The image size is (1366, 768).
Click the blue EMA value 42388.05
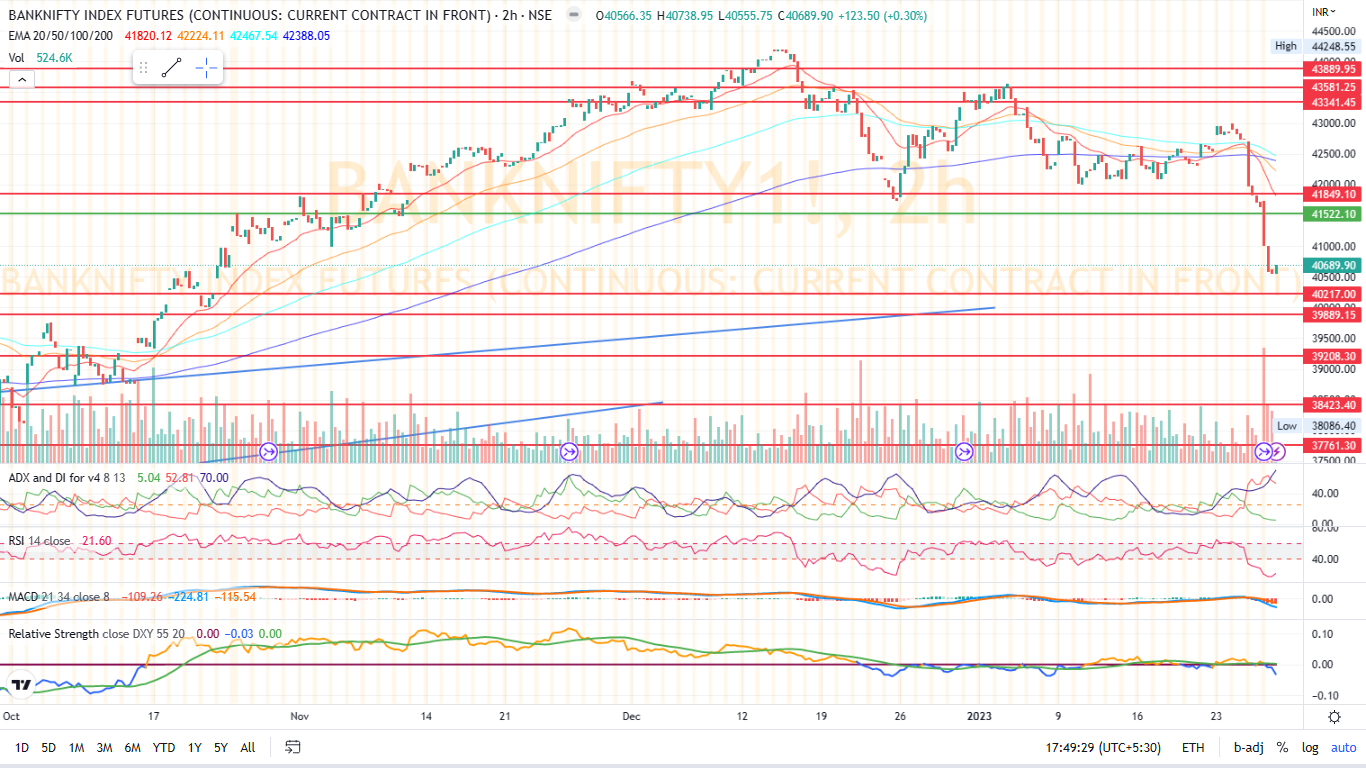tap(305, 35)
